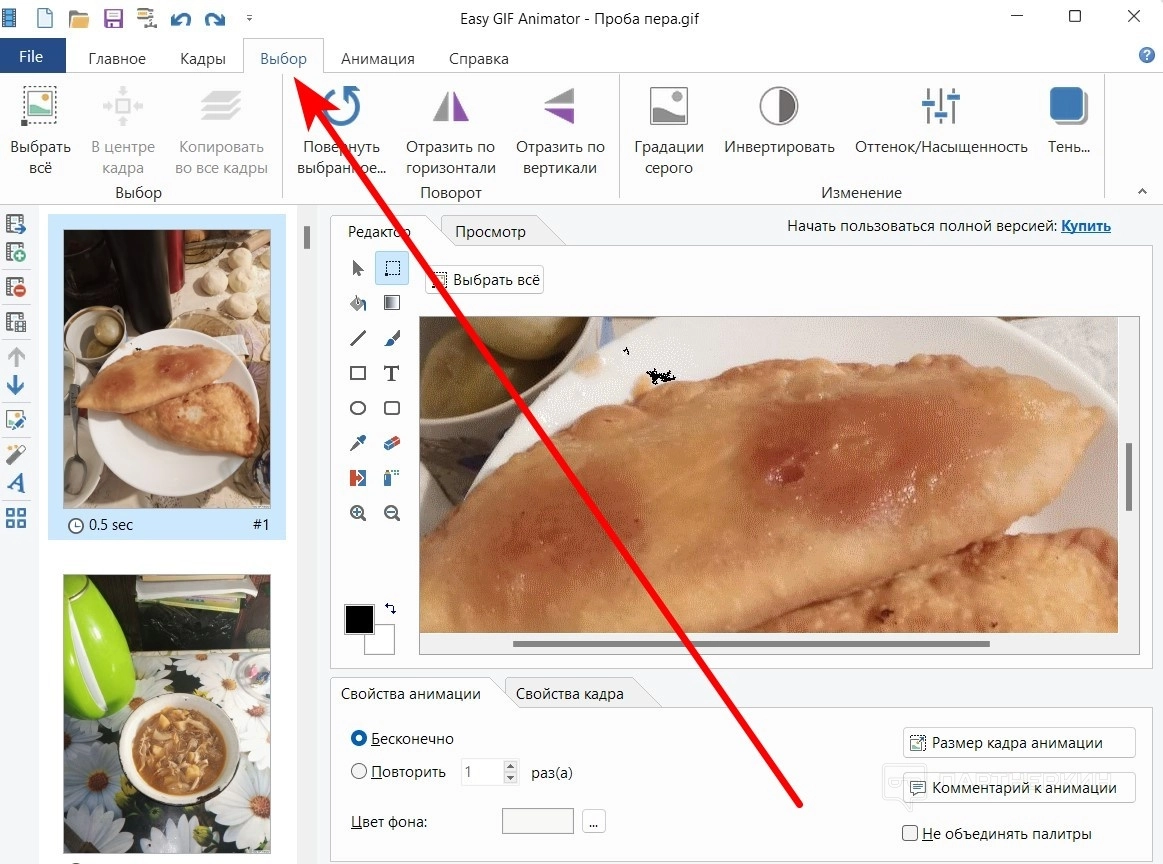1163x864 pixels.
Task: Switch to the Анимация ribbon tab
Action: pyautogui.click(x=378, y=58)
